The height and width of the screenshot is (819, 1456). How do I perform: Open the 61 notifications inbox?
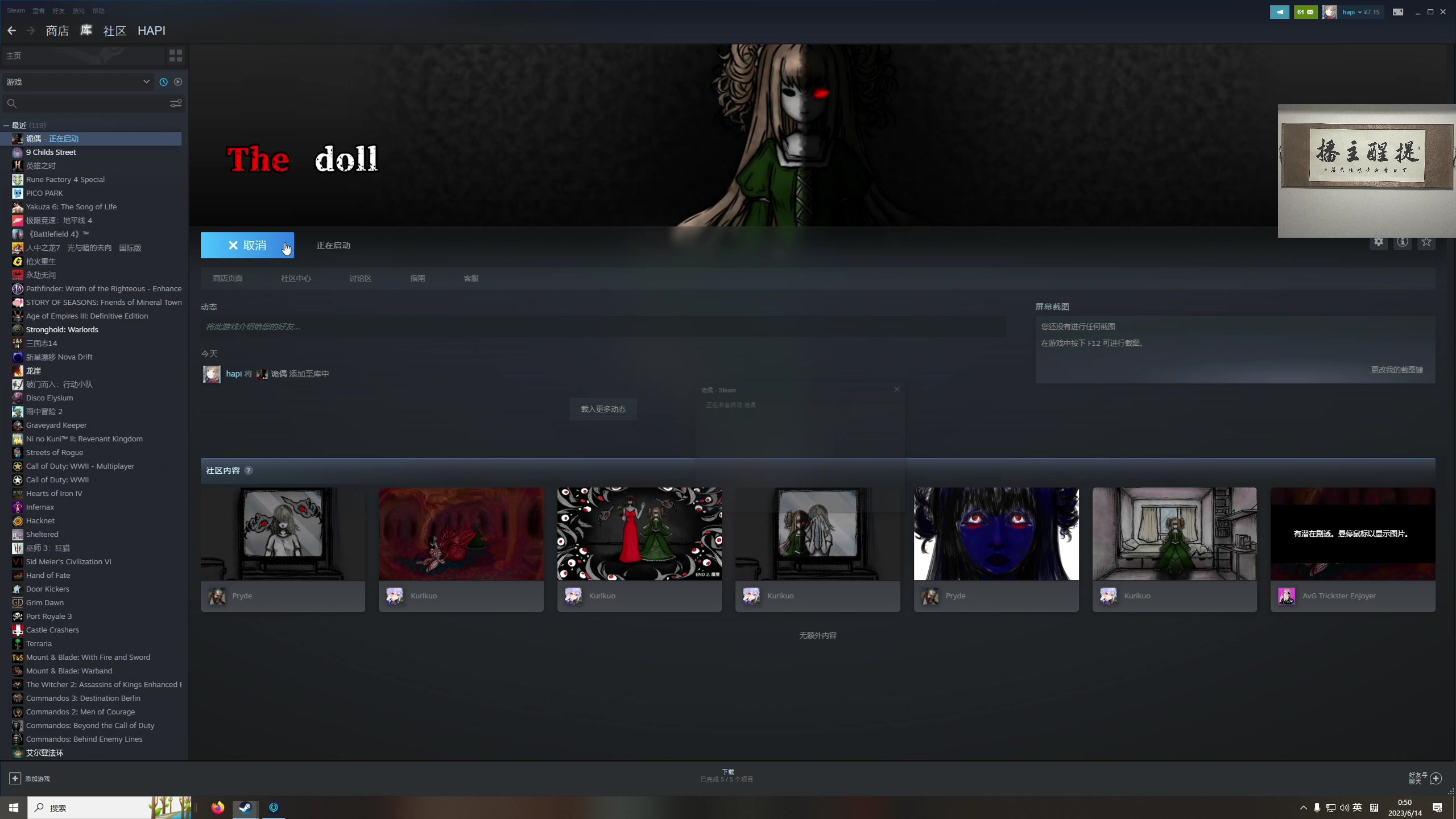point(1305,12)
